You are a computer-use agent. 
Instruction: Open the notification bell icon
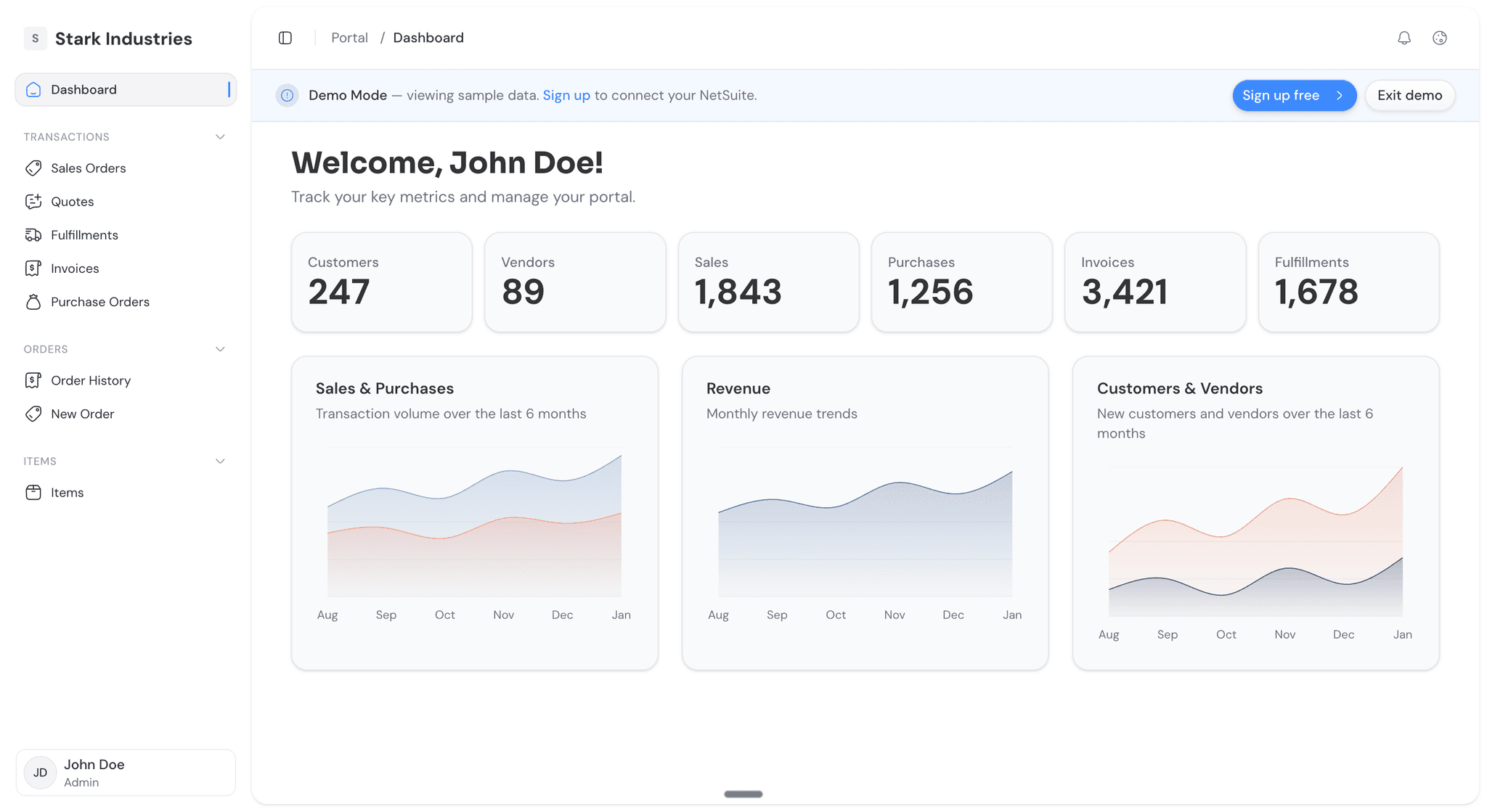point(1404,38)
